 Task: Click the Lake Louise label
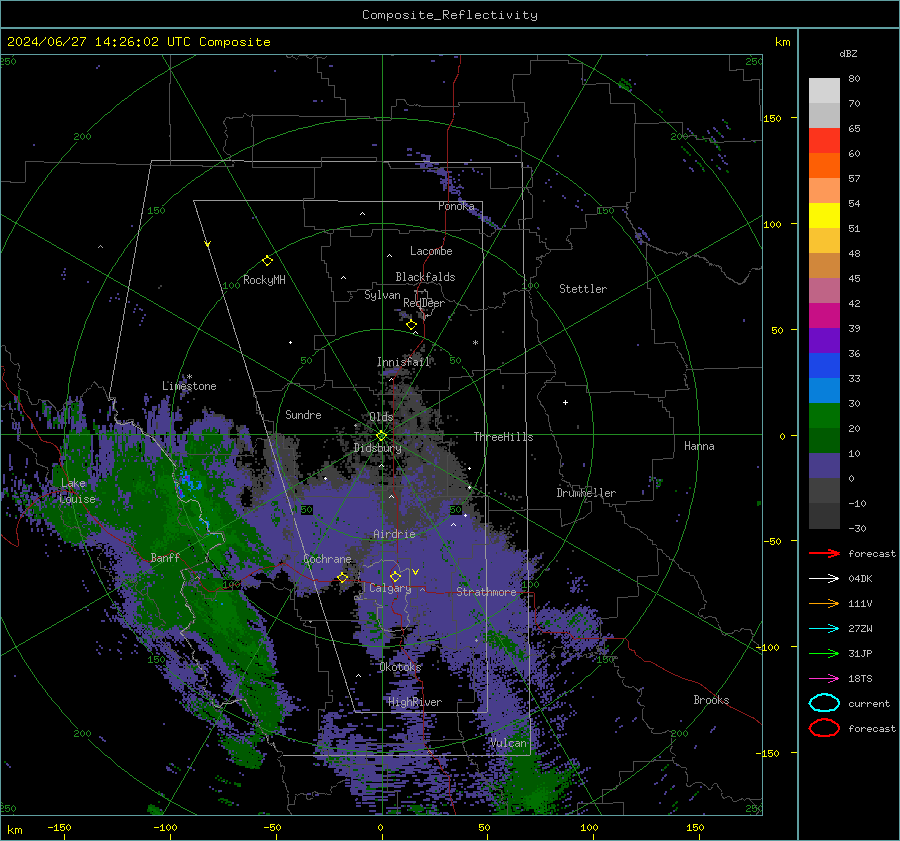coord(77,491)
